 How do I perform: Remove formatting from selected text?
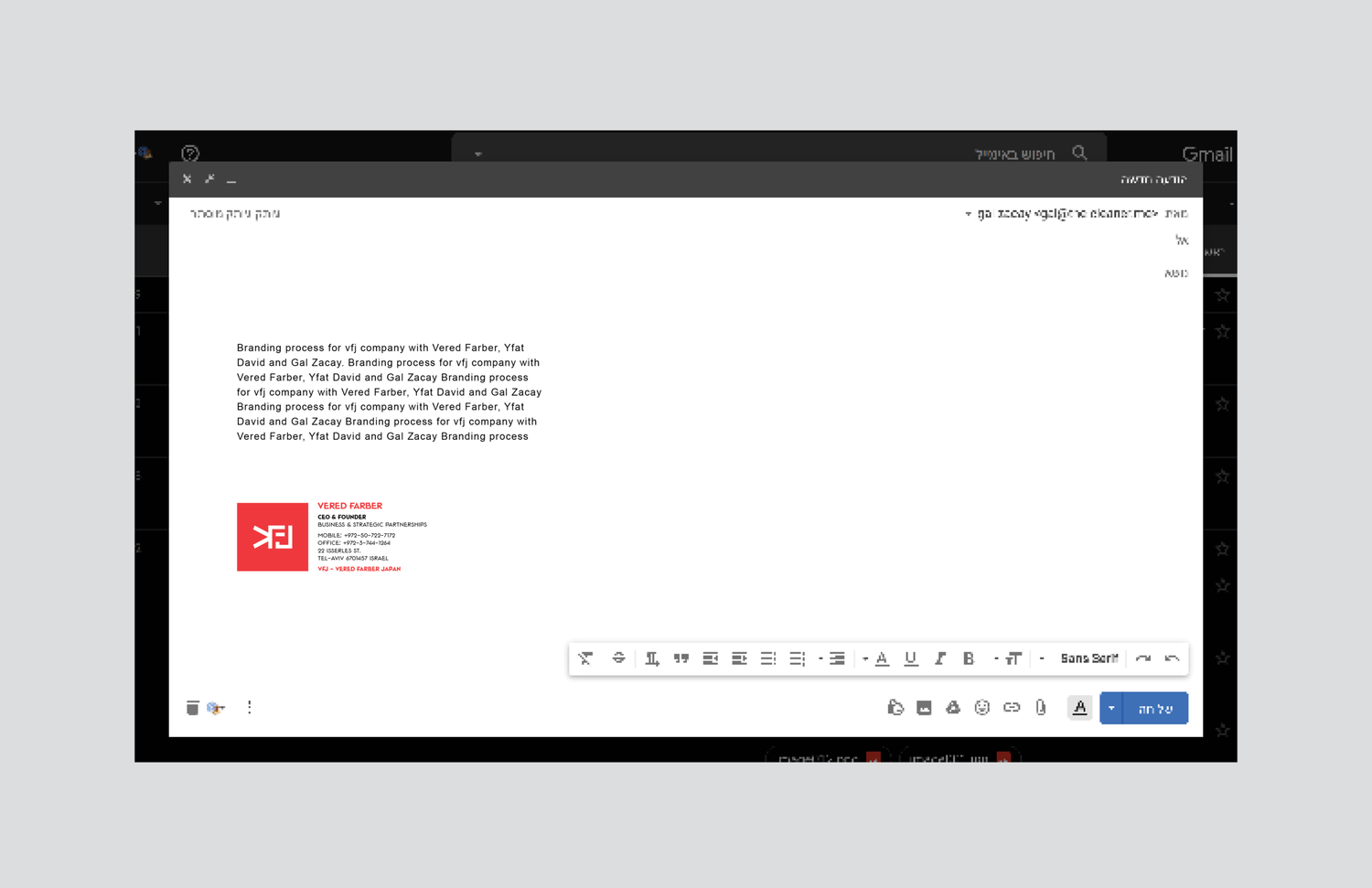[586, 658]
